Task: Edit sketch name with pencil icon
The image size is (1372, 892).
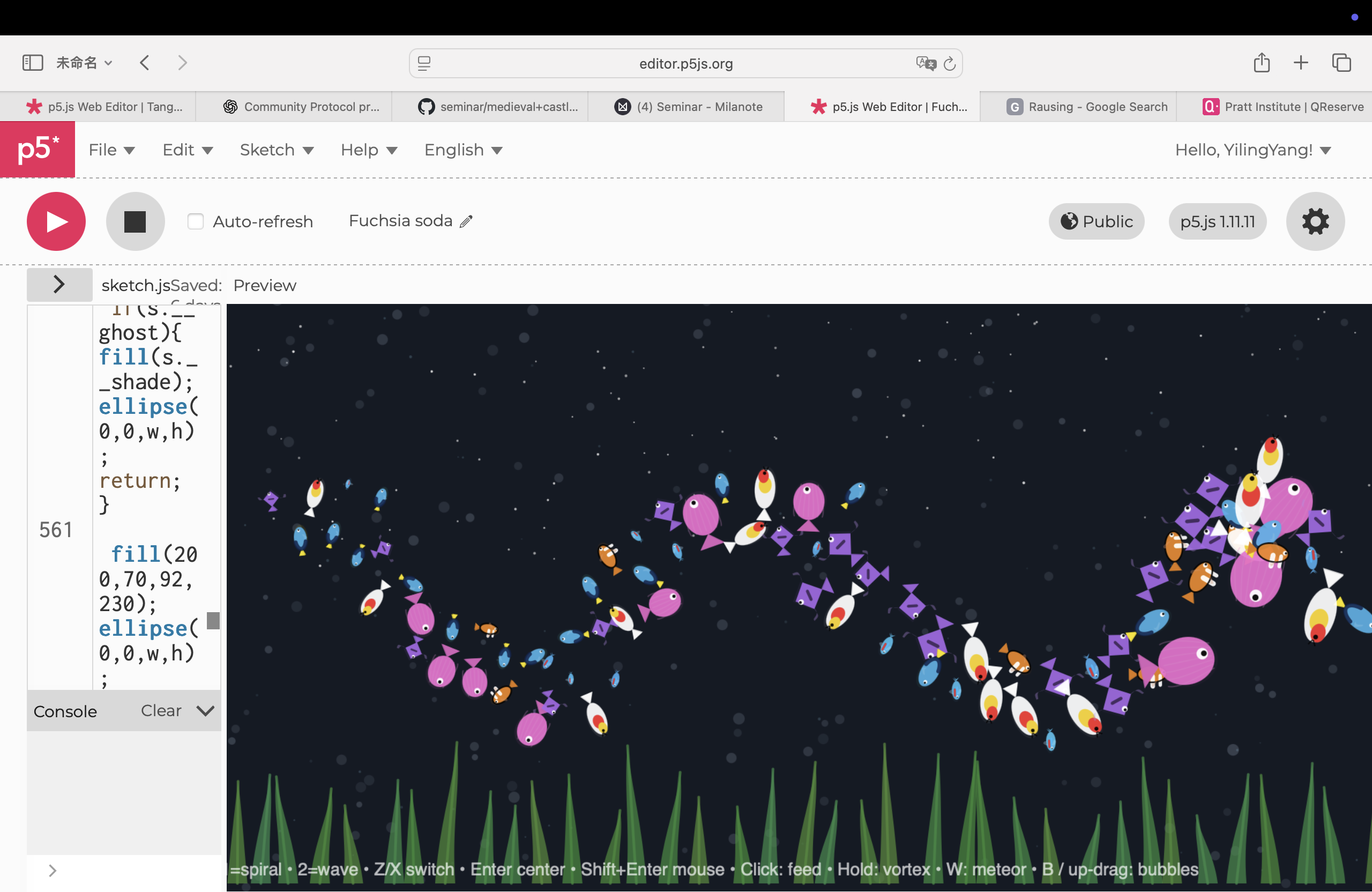Action: (466, 221)
